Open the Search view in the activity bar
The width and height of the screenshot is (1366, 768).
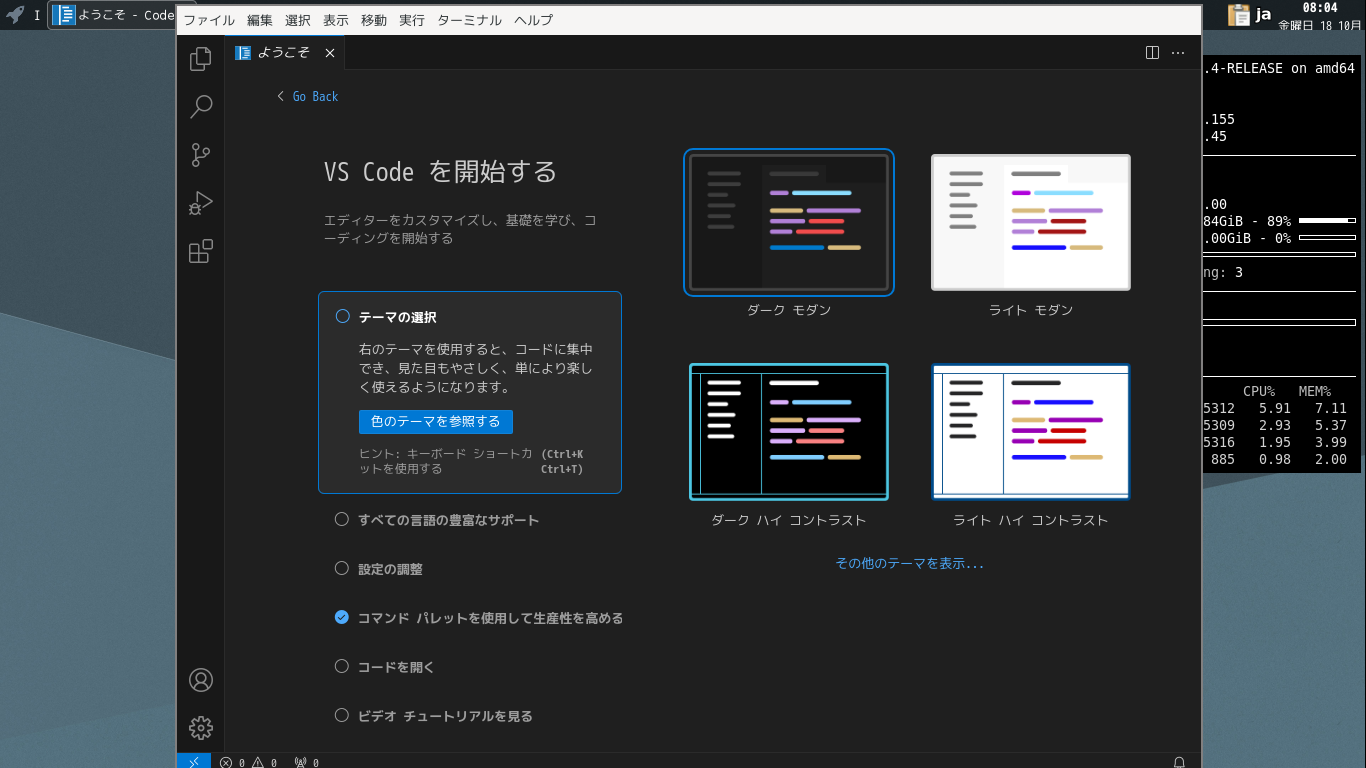click(x=201, y=107)
